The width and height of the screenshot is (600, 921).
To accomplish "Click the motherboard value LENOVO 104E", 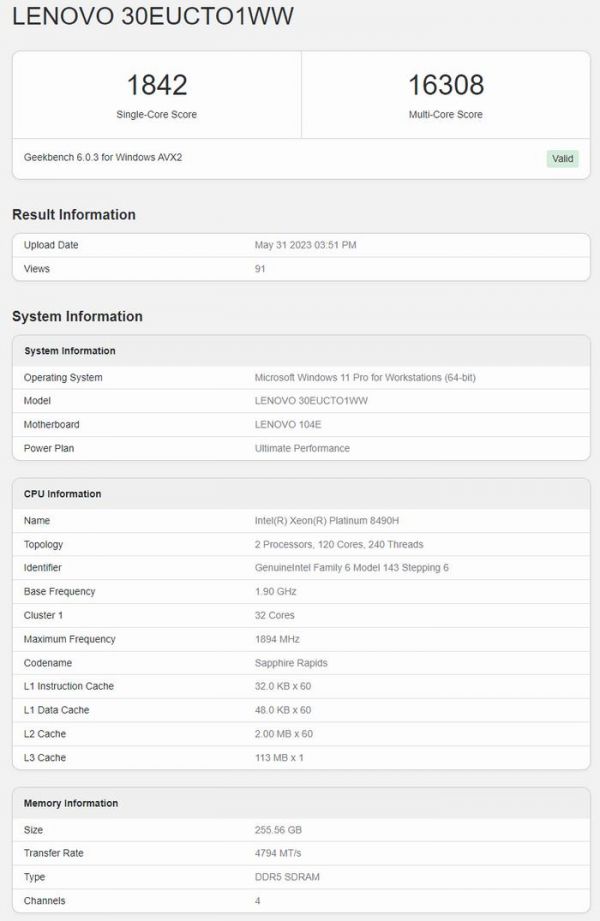I will click(x=288, y=424).
